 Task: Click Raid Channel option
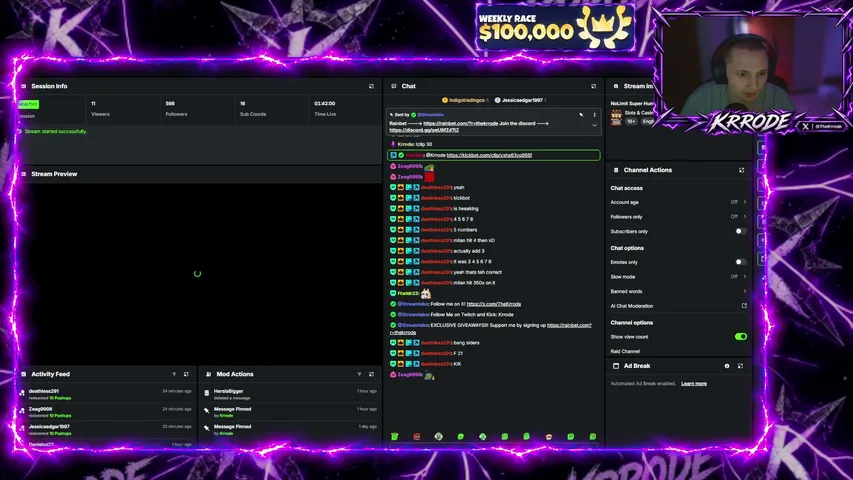625,352
